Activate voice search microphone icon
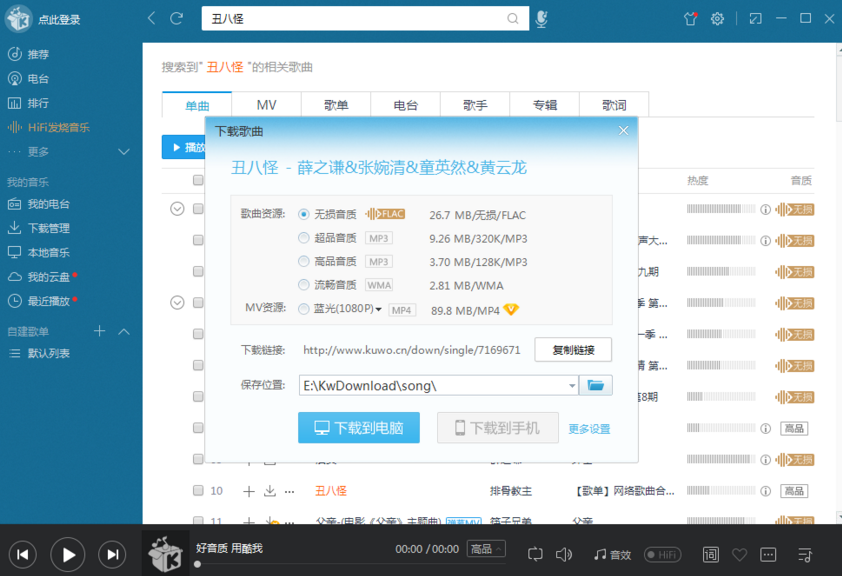This screenshot has width=842, height=576. point(541,19)
